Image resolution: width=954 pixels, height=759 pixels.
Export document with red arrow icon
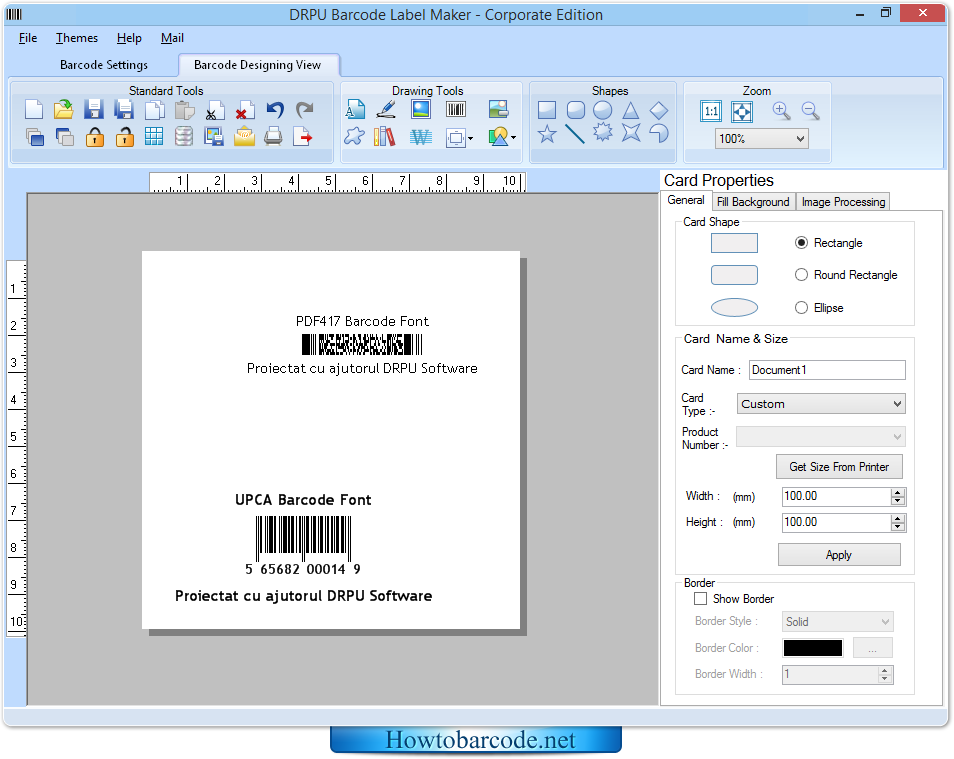coord(303,137)
